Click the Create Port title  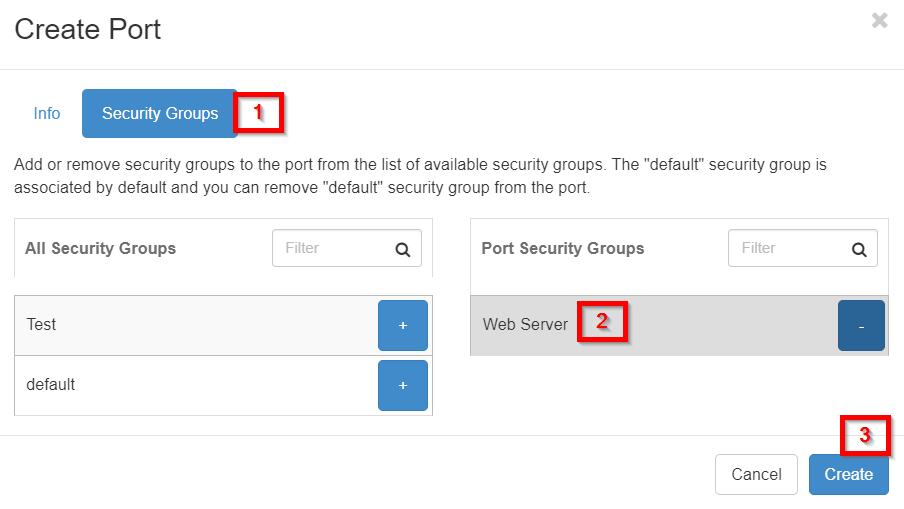coord(88,29)
